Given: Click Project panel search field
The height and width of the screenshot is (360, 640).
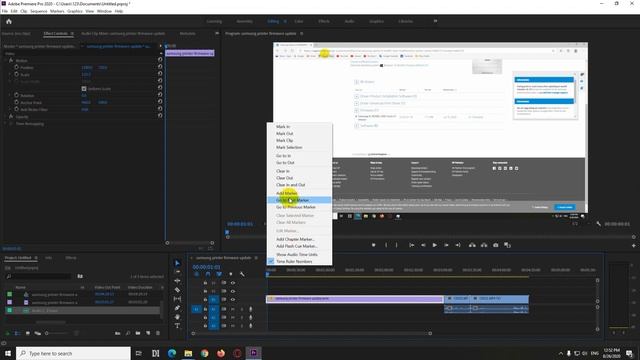Looking at the screenshot, I should 39,276.
